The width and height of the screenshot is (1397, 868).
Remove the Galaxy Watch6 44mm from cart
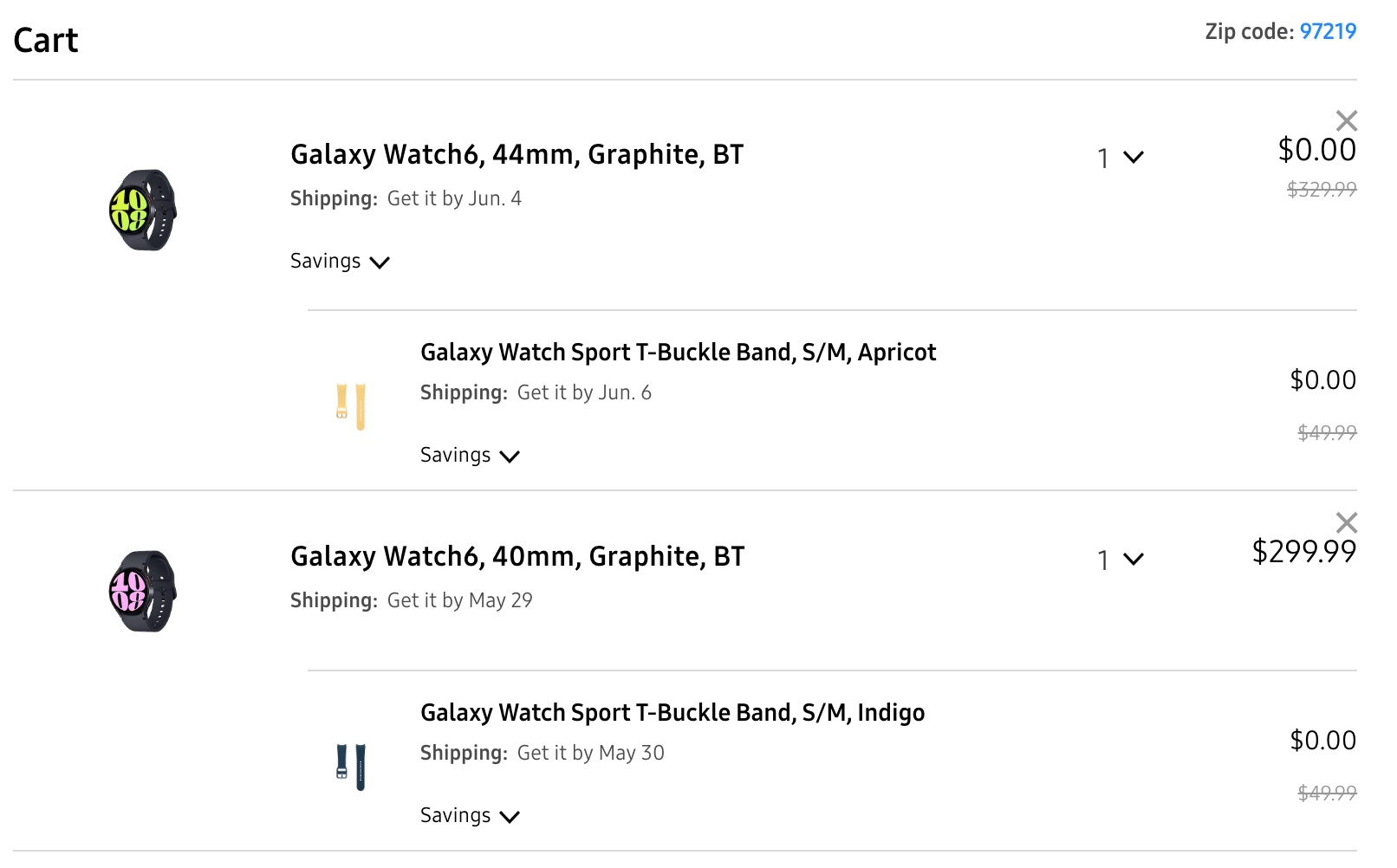[1346, 120]
